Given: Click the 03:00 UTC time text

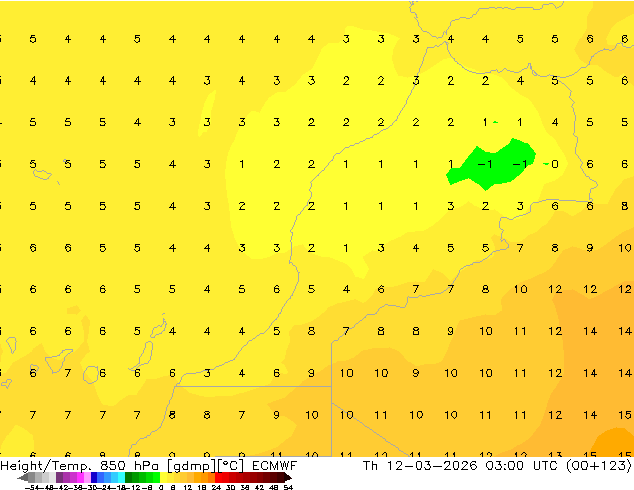Looking at the screenshot, I should pyautogui.click(x=524, y=466).
